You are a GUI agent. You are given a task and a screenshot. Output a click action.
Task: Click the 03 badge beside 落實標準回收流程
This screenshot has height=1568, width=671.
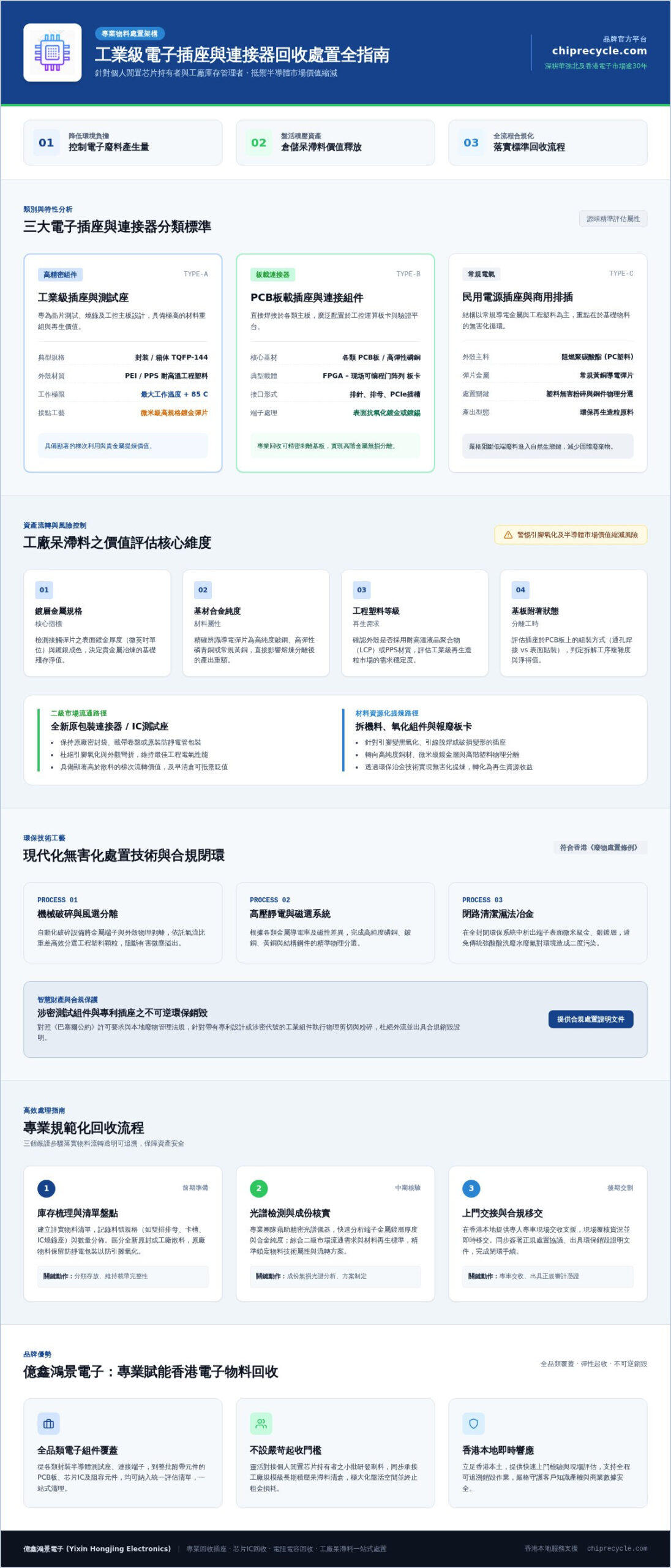[471, 143]
